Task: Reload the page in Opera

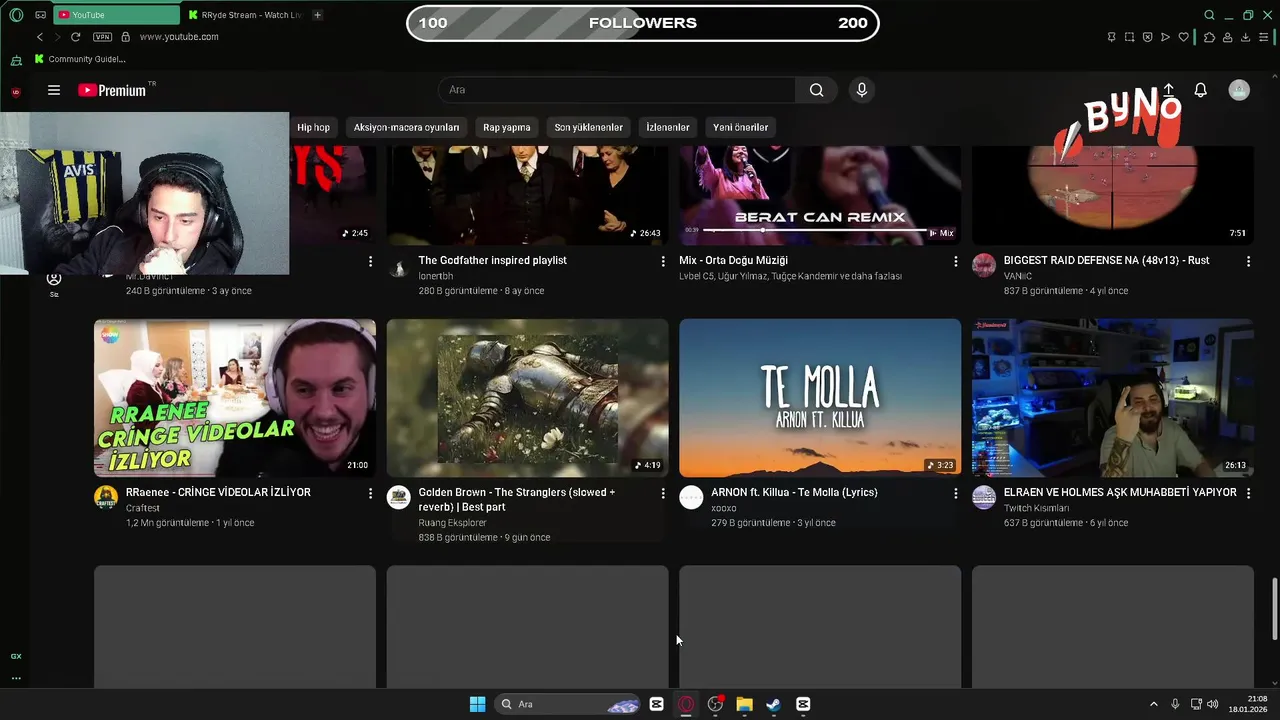Action: pyautogui.click(x=75, y=37)
